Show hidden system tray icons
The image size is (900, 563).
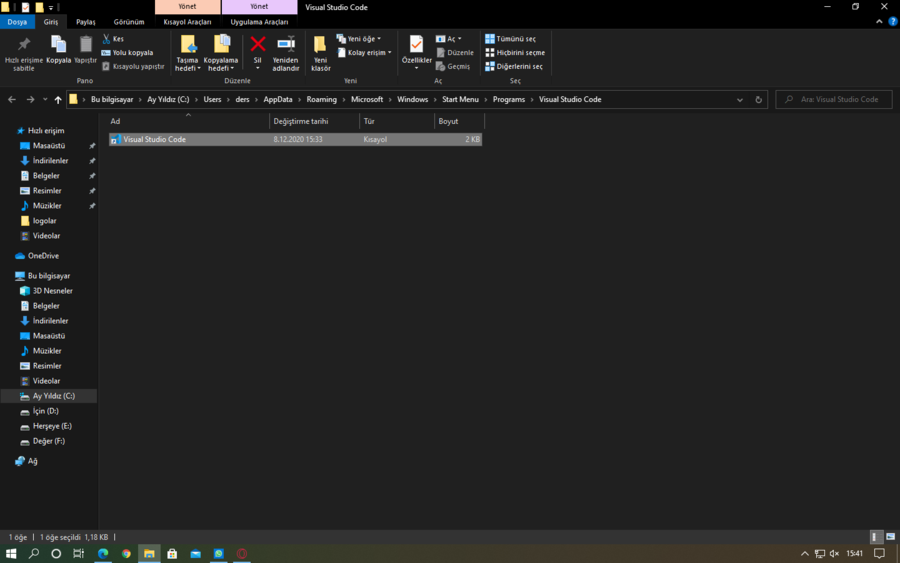tap(804, 553)
